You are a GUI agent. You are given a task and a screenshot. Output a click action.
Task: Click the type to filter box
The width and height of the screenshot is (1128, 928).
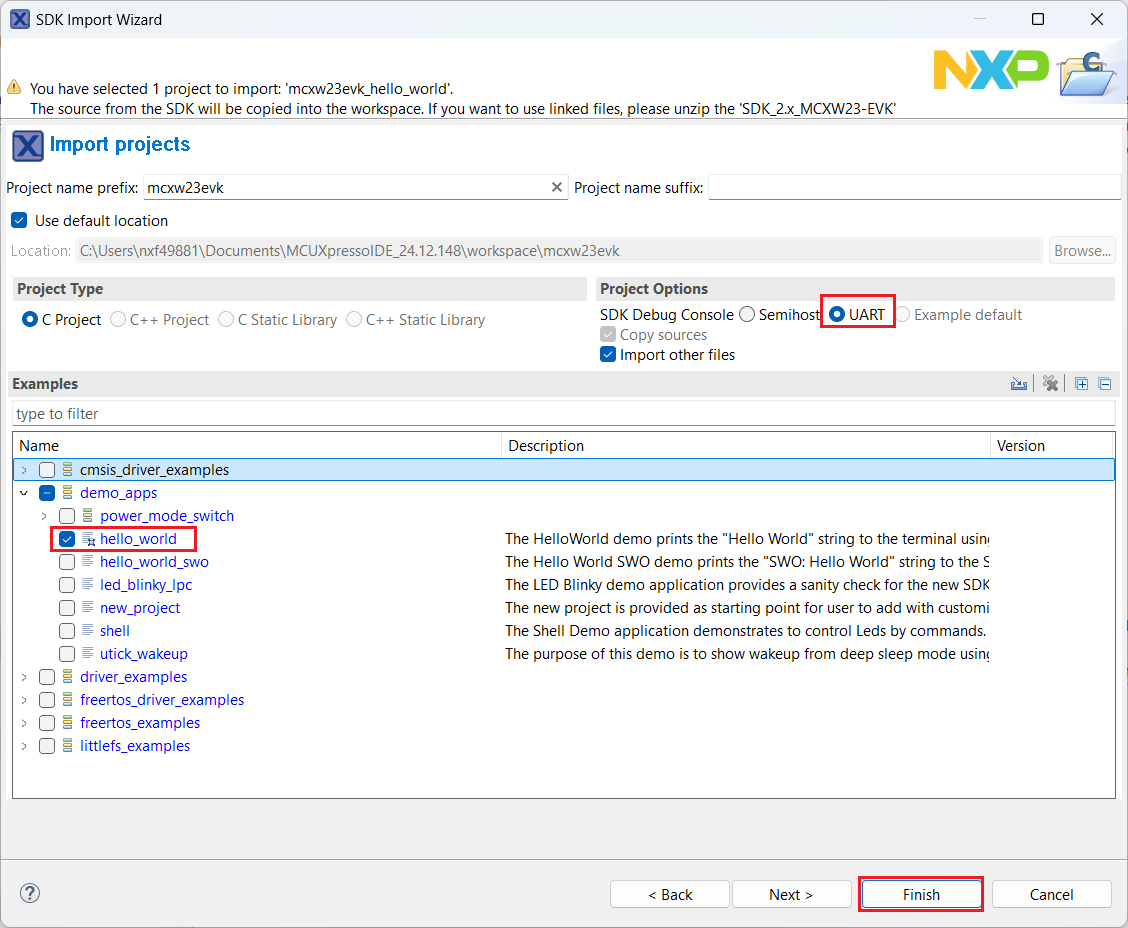[x=563, y=414]
